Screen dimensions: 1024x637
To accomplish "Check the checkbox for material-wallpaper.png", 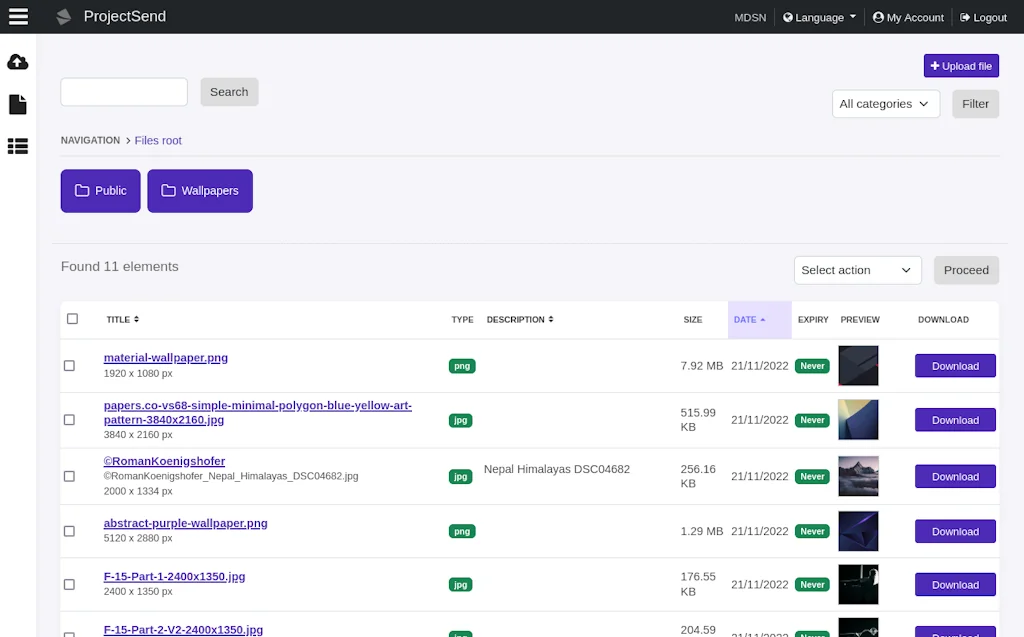I will 69,365.
